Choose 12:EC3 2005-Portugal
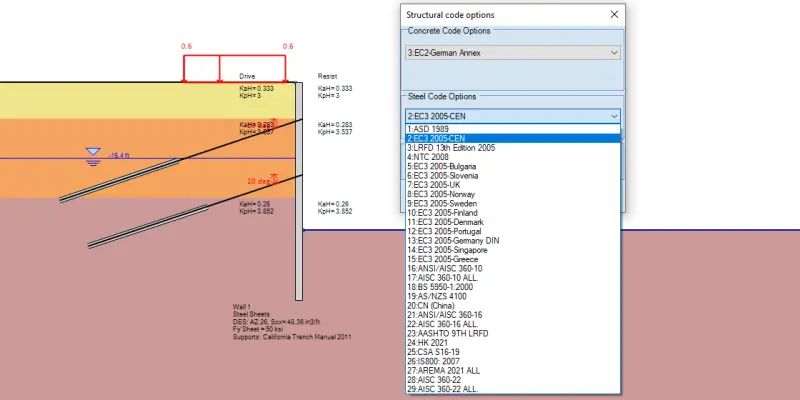The height and width of the screenshot is (400, 800). pos(513,231)
